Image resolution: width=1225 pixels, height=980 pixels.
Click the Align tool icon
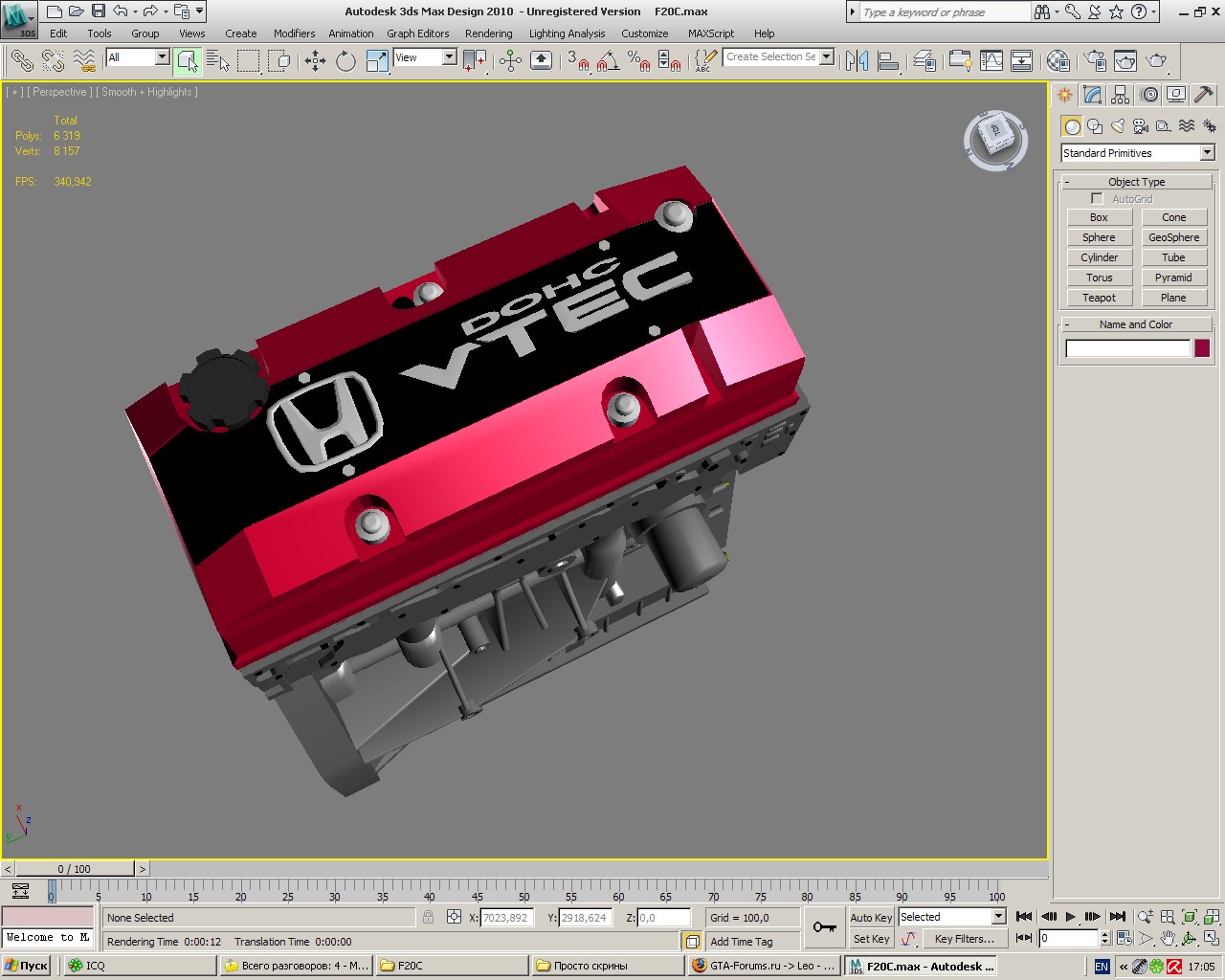click(888, 61)
